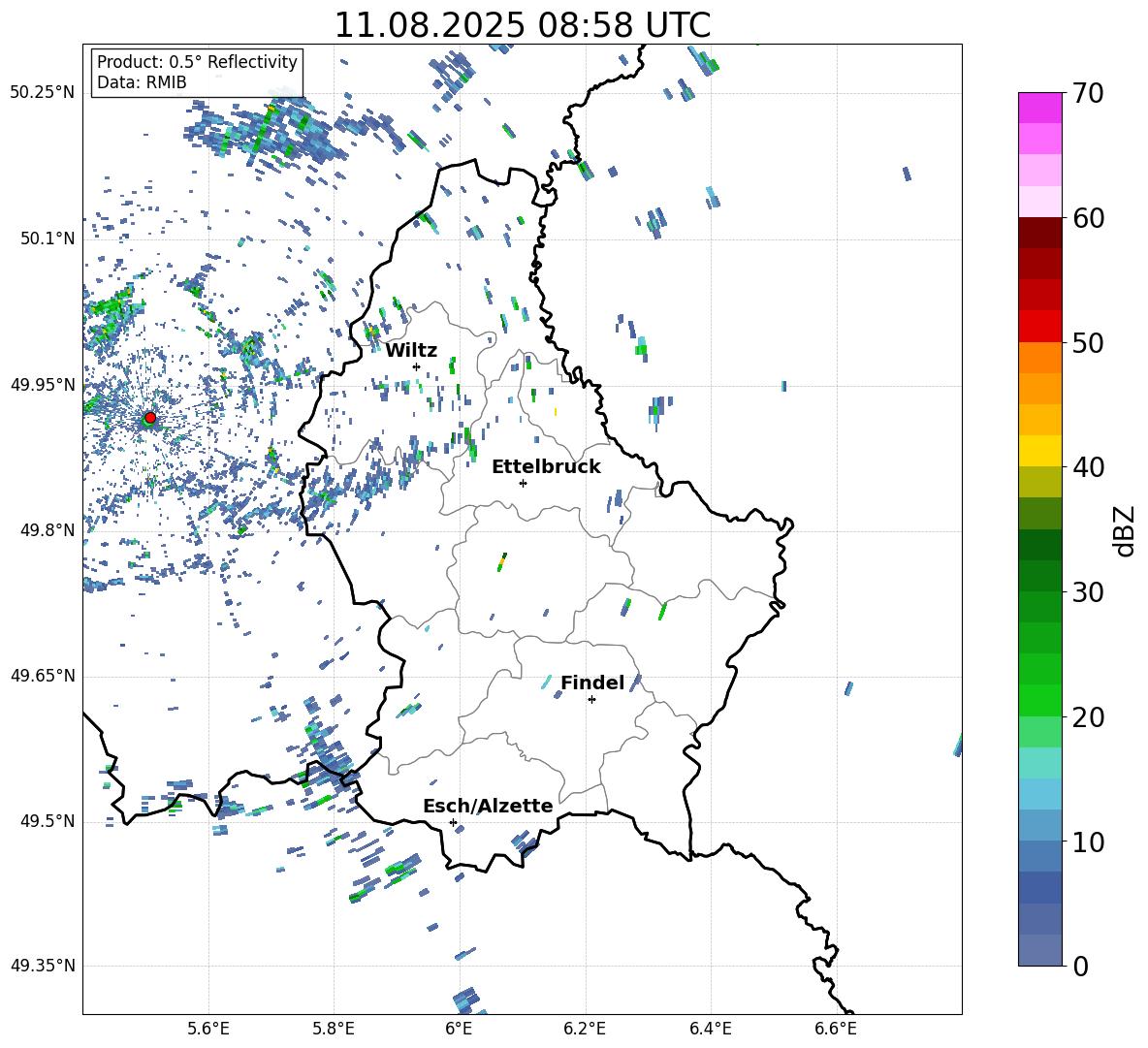Image resolution: width=1148 pixels, height=1048 pixels.
Task: Click the cross marker below Ettelbruck label
Action: [523, 483]
